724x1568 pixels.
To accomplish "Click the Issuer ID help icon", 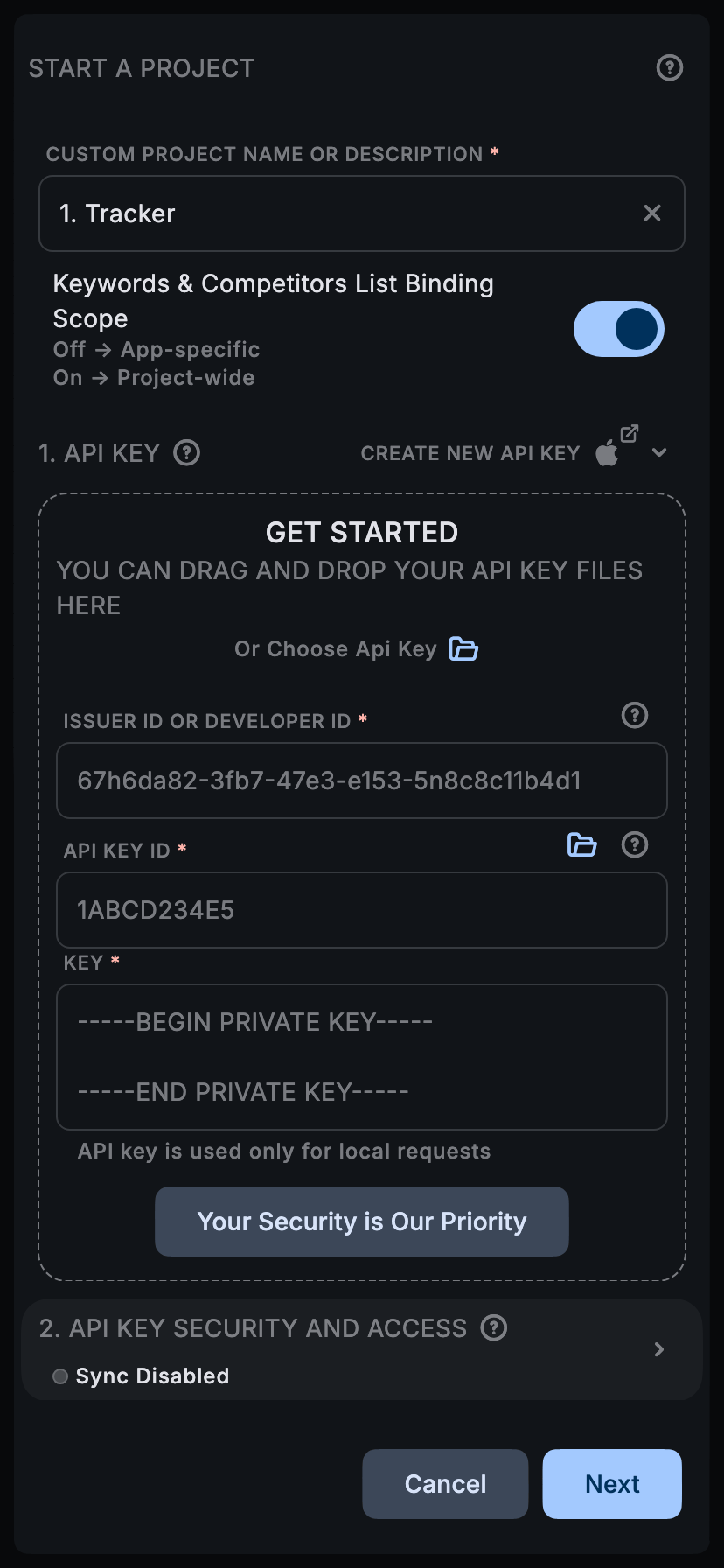I will (x=634, y=715).
